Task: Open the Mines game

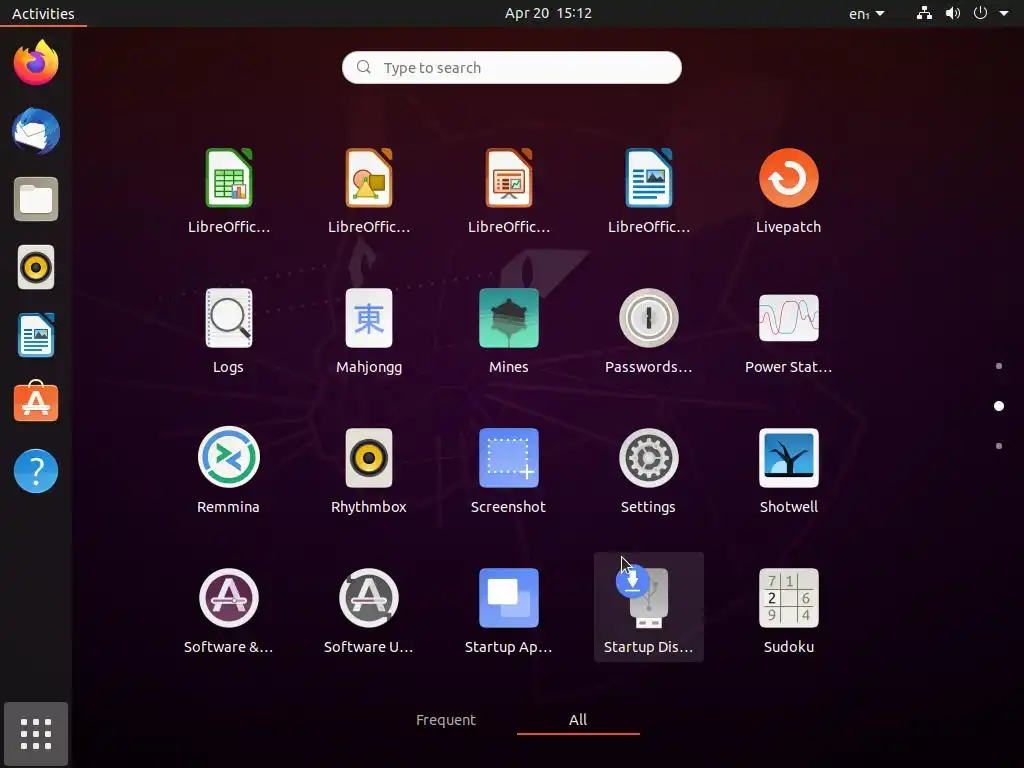Action: (509, 318)
